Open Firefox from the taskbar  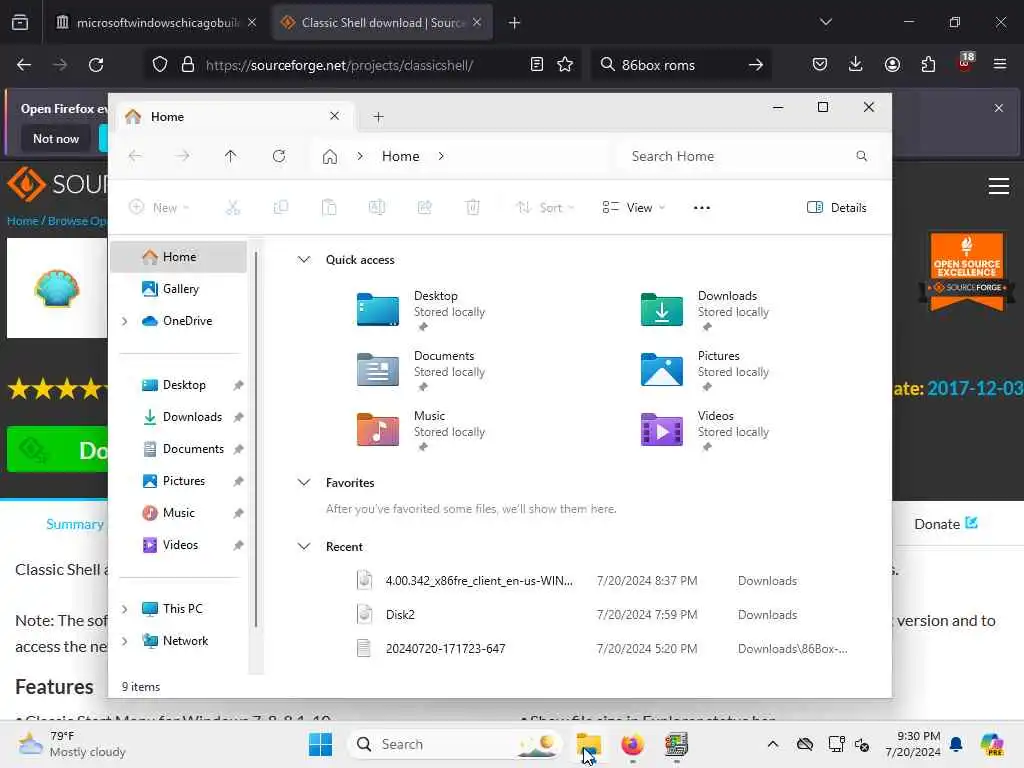click(632, 744)
